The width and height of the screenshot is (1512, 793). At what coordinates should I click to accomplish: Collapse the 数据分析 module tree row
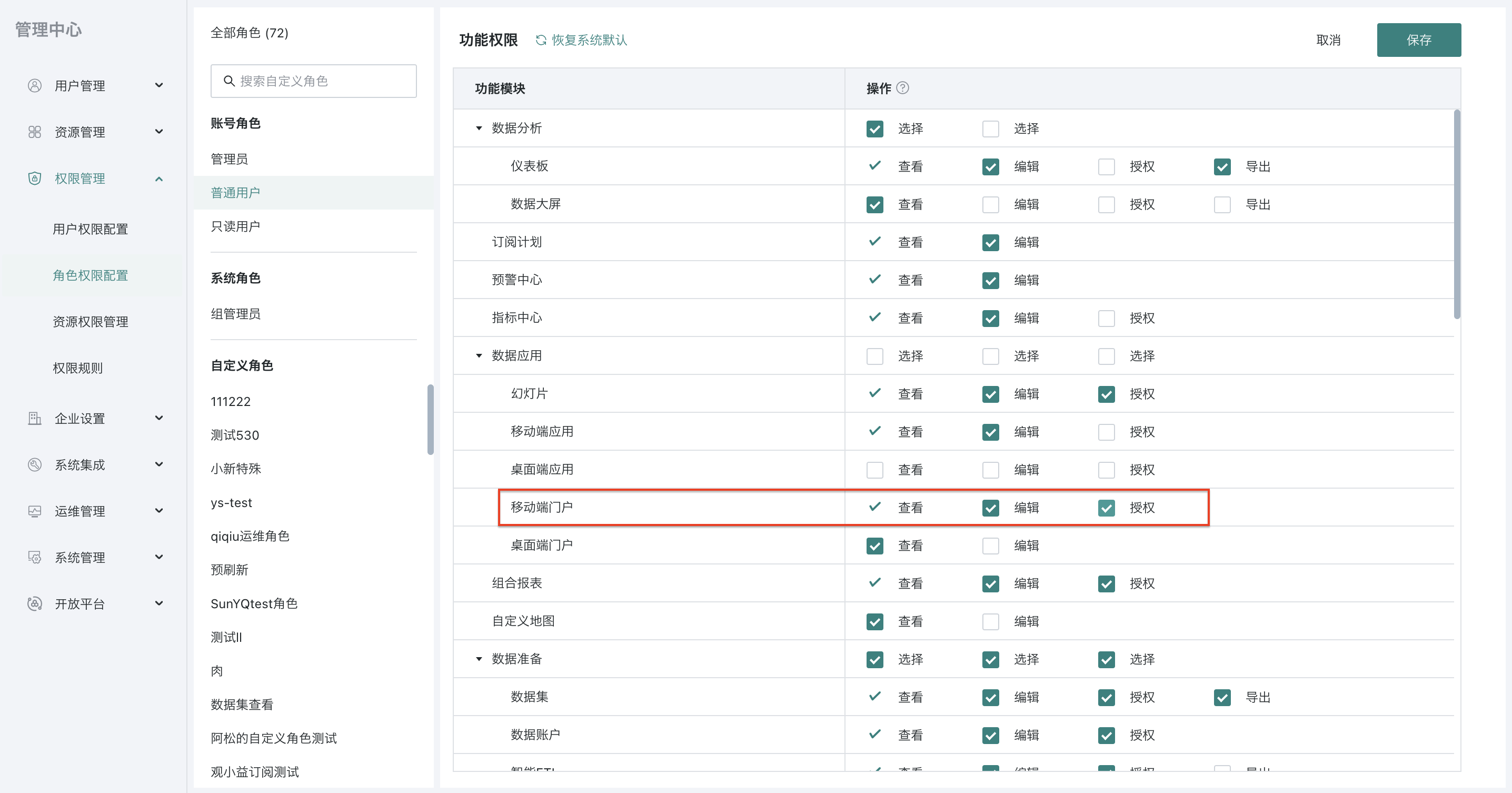tap(479, 128)
